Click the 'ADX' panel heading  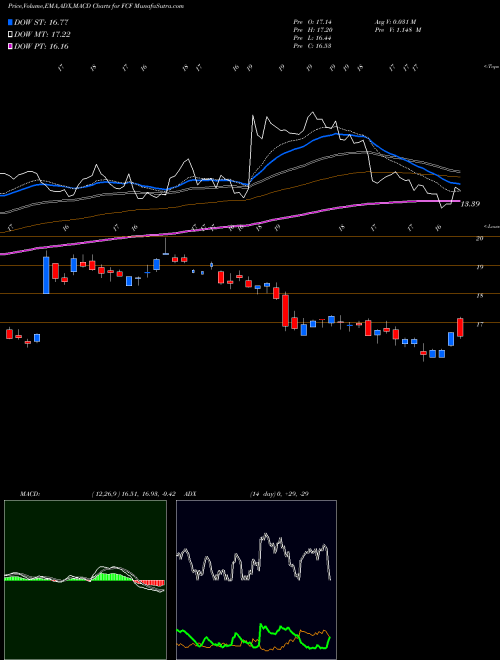[x=191, y=494]
